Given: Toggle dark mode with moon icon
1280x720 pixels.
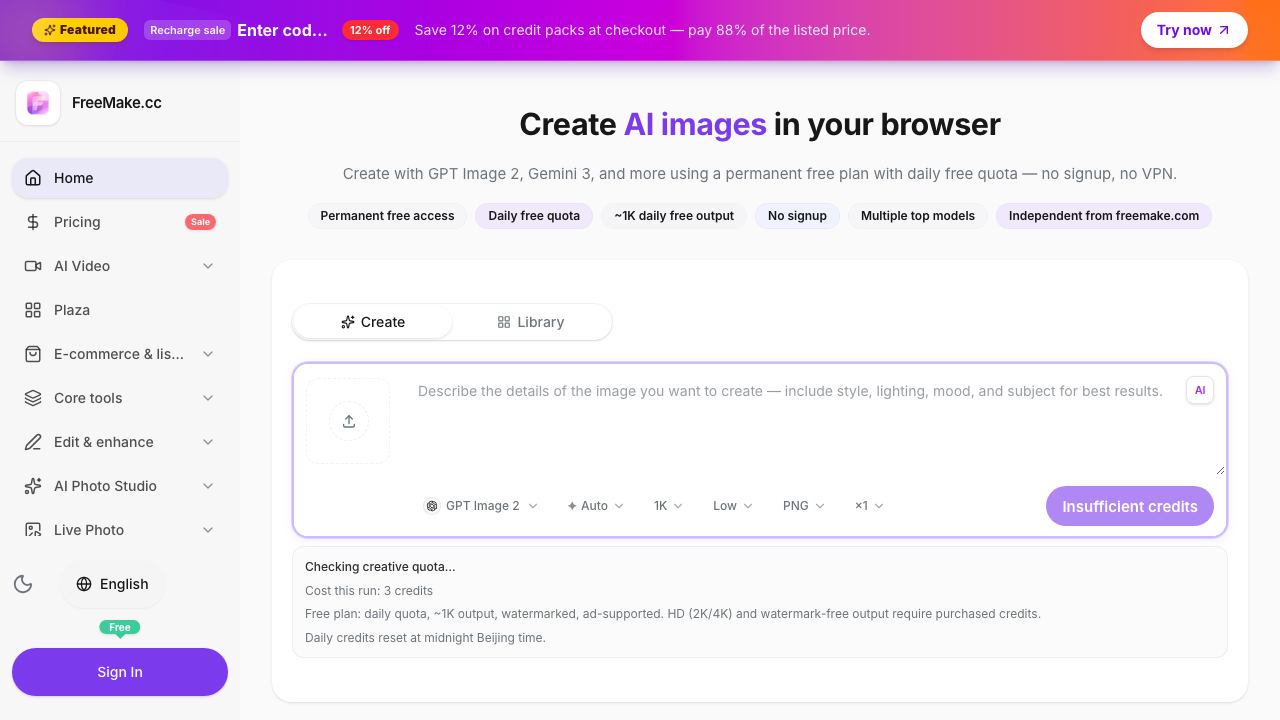Looking at the screenshot, I should tap(23, 584).
